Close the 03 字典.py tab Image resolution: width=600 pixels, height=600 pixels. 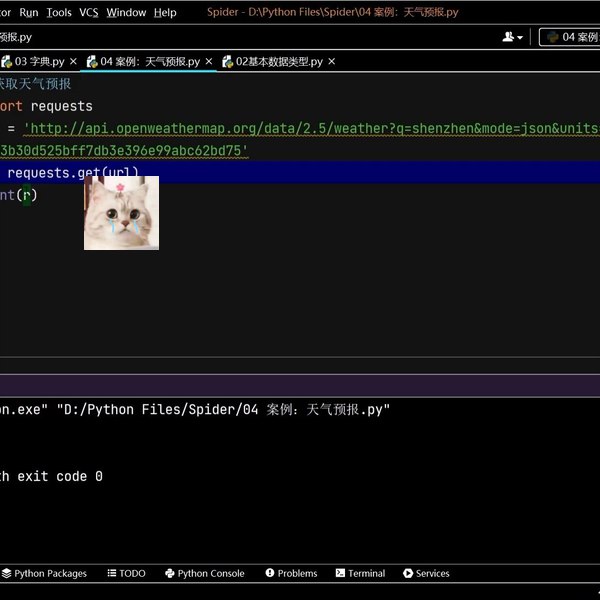[x=73, y=62]
